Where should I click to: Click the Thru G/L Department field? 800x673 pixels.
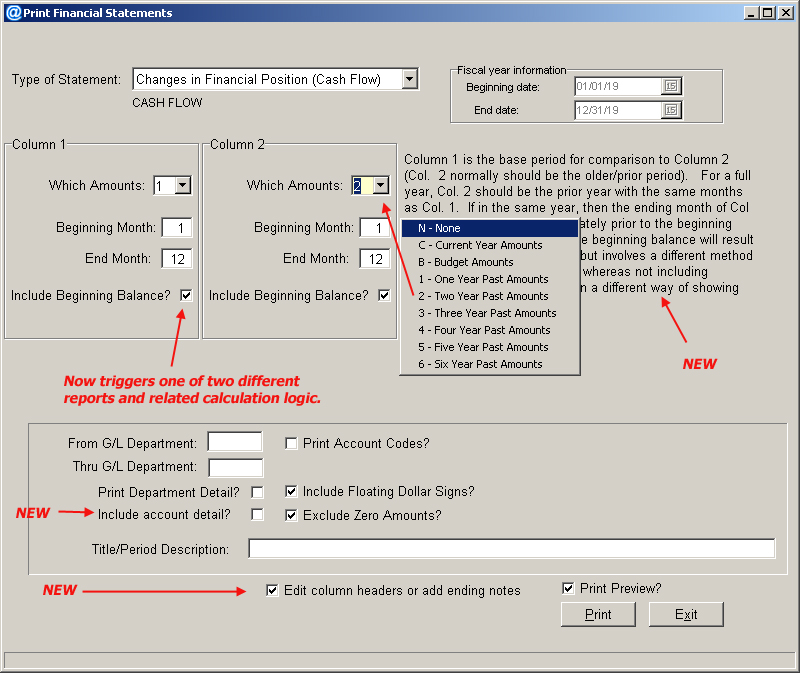pos(236,467)
